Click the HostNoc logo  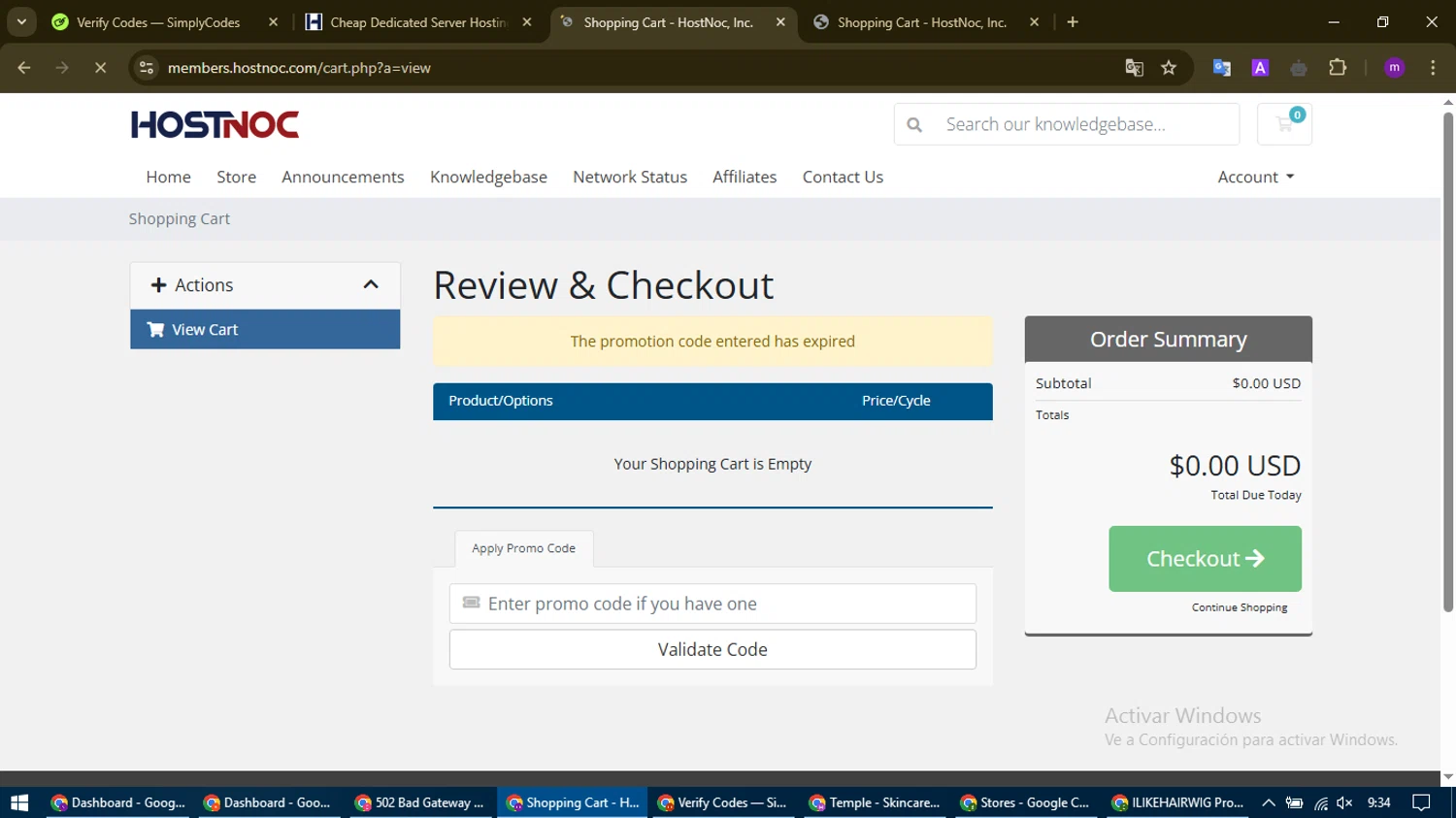215,124
